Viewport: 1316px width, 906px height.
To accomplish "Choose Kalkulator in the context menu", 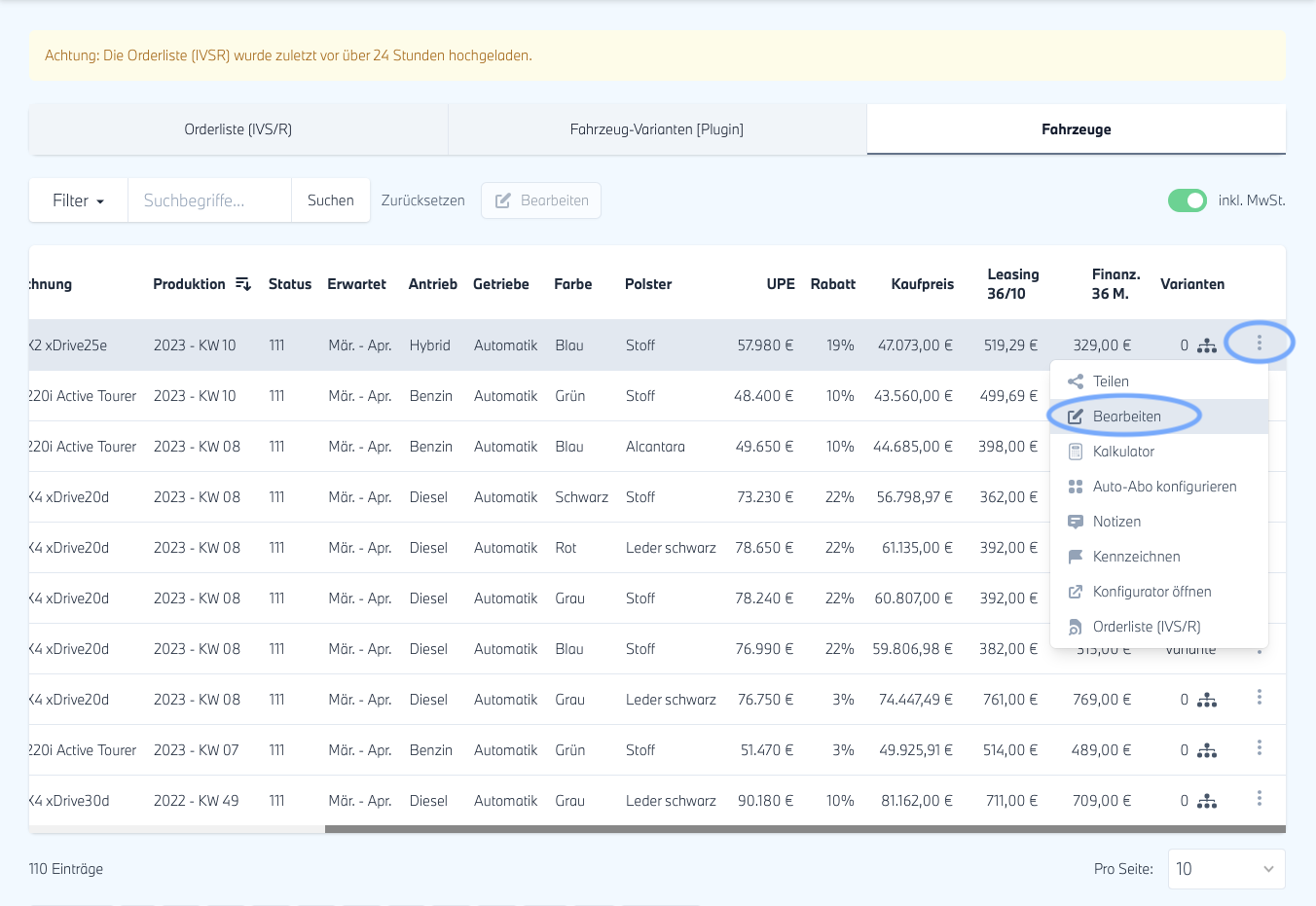I will click(1123, 452).
